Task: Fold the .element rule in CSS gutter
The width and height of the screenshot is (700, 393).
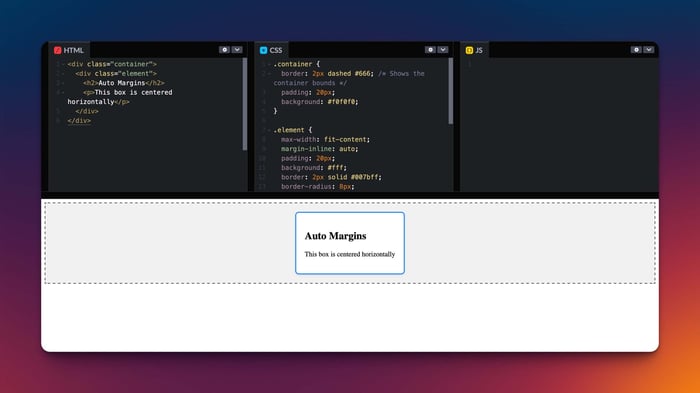Action: 269,130
